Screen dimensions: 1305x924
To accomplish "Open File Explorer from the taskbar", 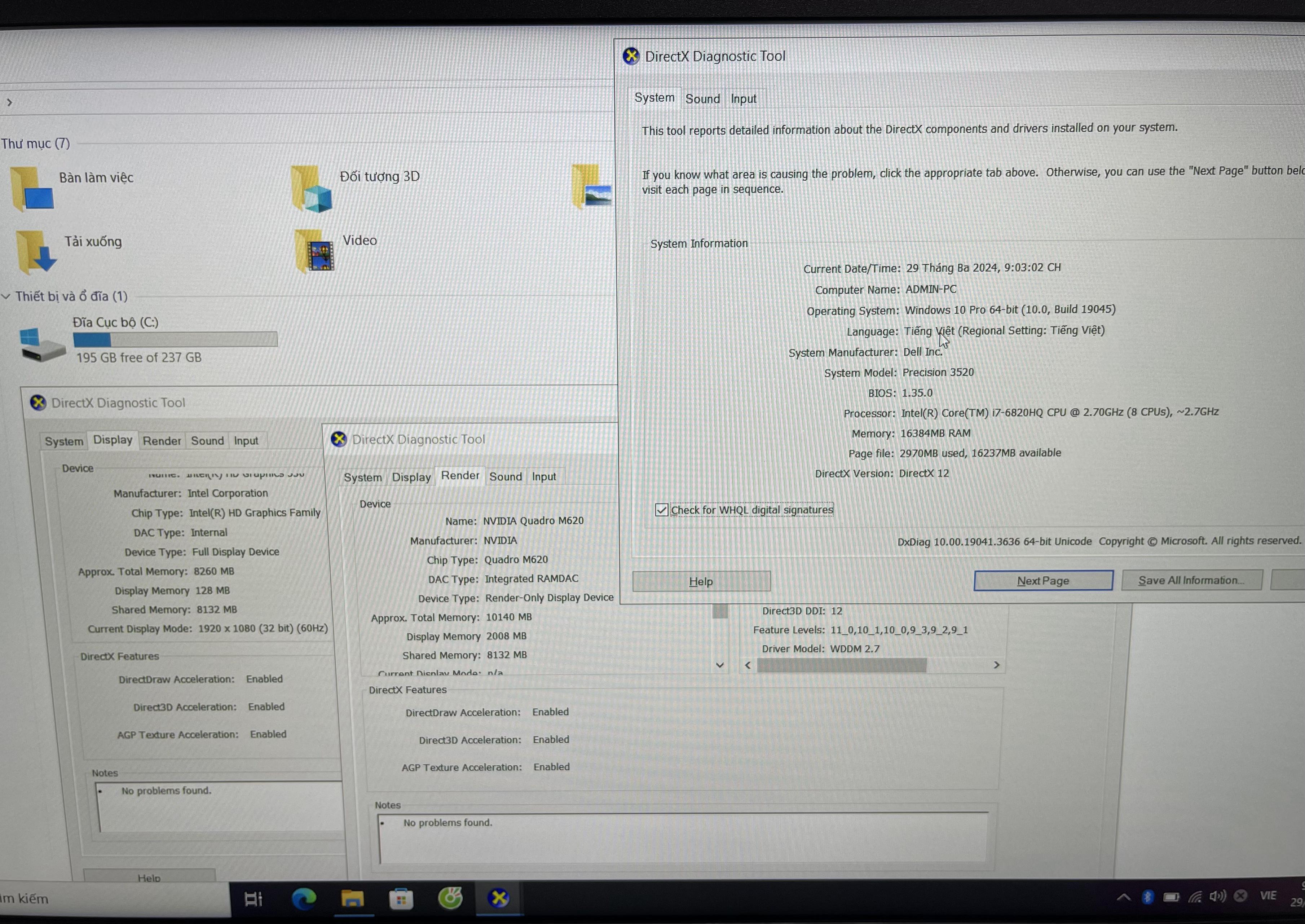I will [x=353, y=899].
